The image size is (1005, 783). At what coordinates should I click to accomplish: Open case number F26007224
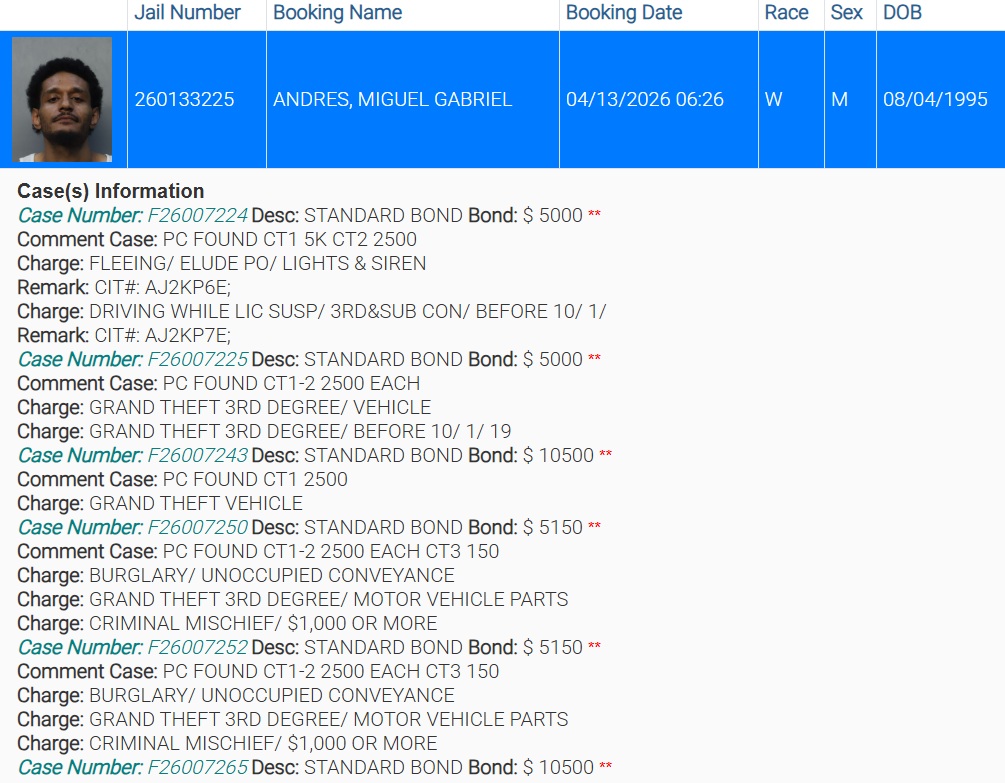(x=197, y=215)
